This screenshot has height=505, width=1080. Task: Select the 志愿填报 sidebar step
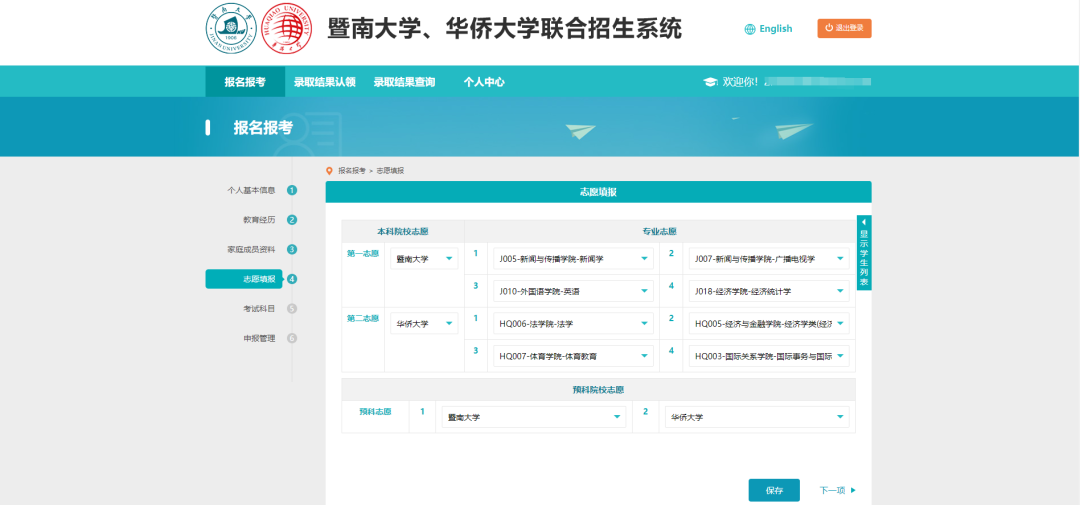click(244, 279)
